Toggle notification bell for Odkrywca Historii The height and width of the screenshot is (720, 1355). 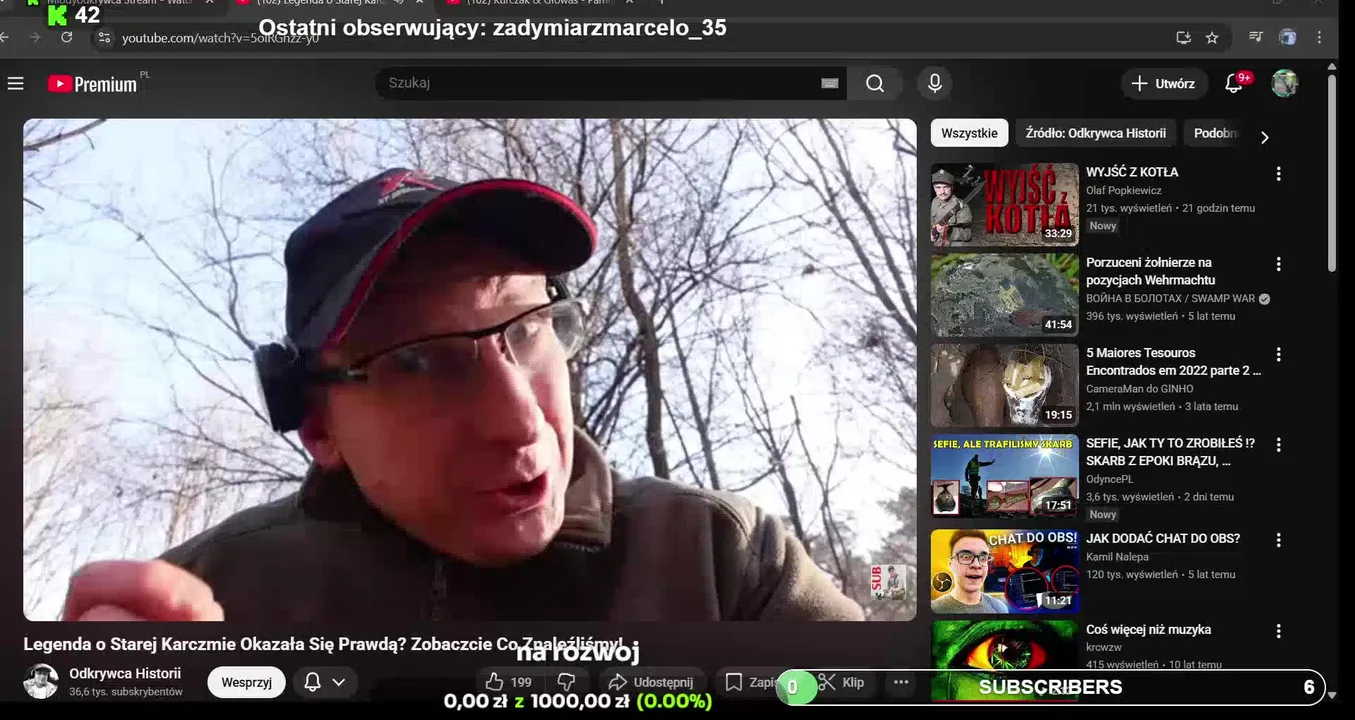(312, 682)
